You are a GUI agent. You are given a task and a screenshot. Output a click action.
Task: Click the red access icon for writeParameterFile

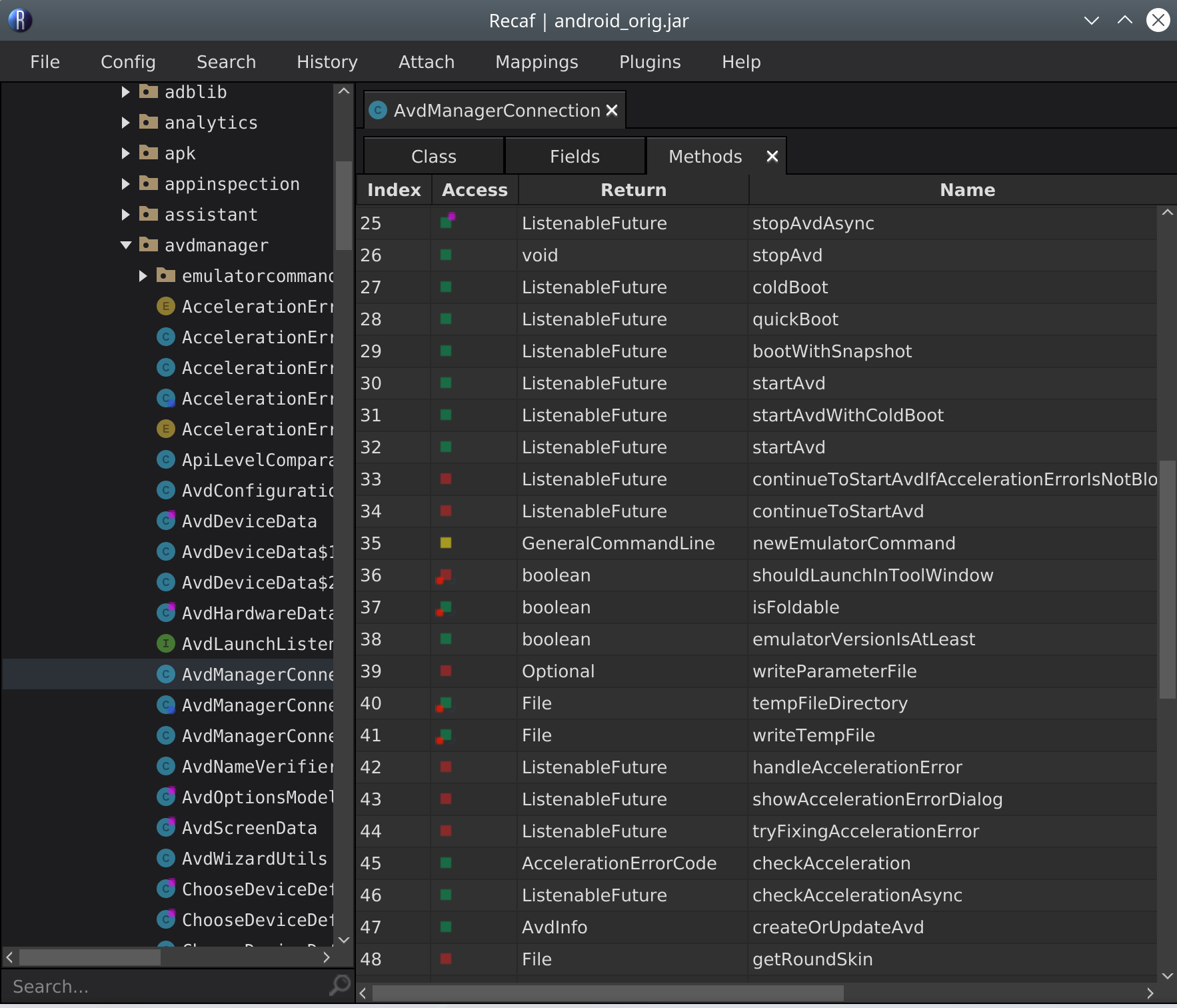[x=446, y=671]
